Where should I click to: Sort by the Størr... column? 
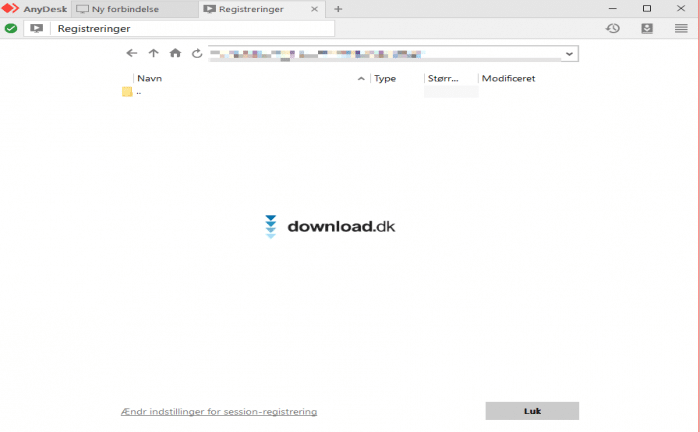(x=443, y=79)
